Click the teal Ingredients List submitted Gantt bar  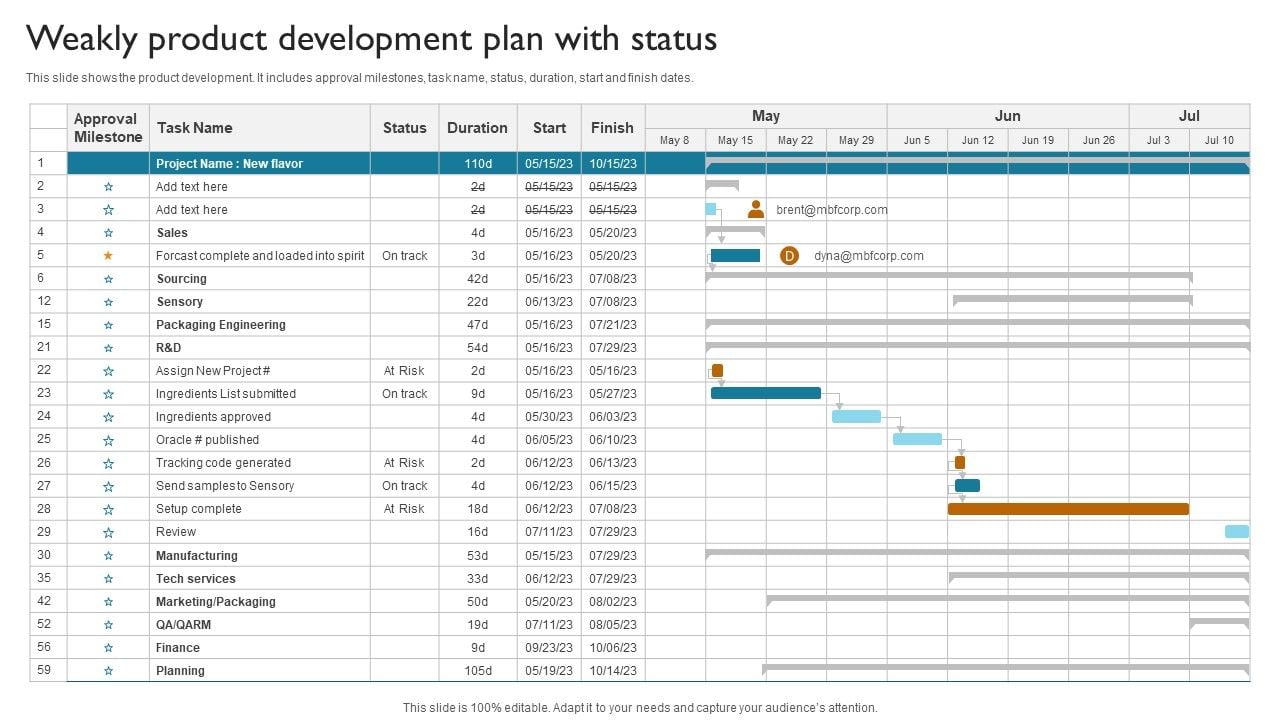coord(766,393)
